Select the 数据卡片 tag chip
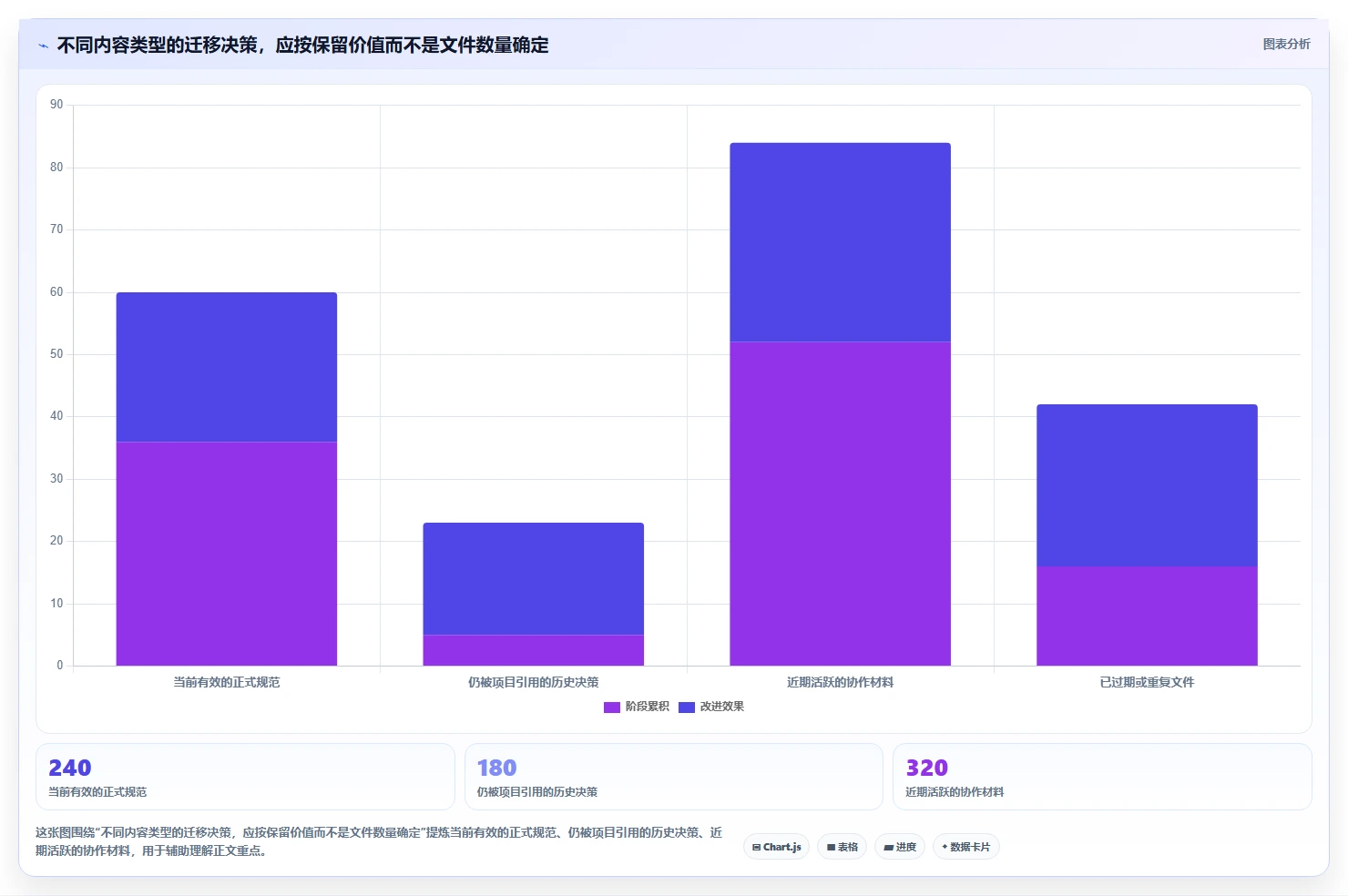The width and height of the screenshot is (1348, 896). click(966, 847)
